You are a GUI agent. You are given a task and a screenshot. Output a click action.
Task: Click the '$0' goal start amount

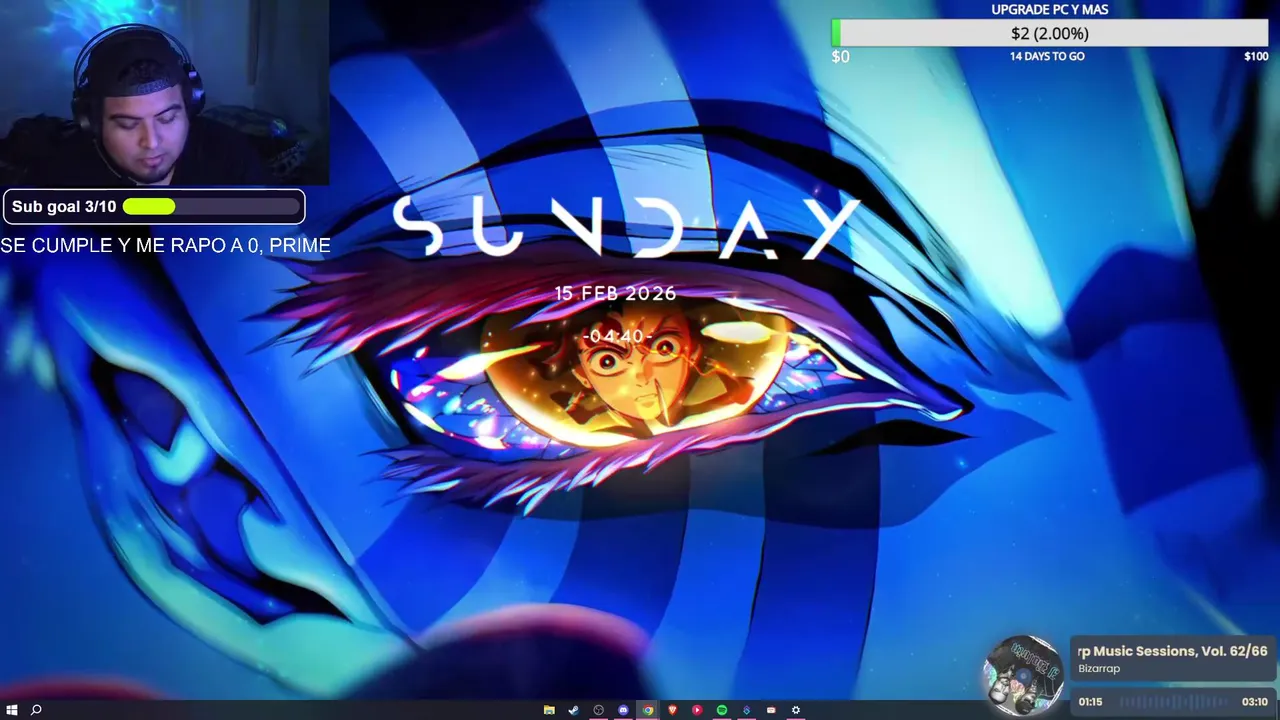coord(840,57)
